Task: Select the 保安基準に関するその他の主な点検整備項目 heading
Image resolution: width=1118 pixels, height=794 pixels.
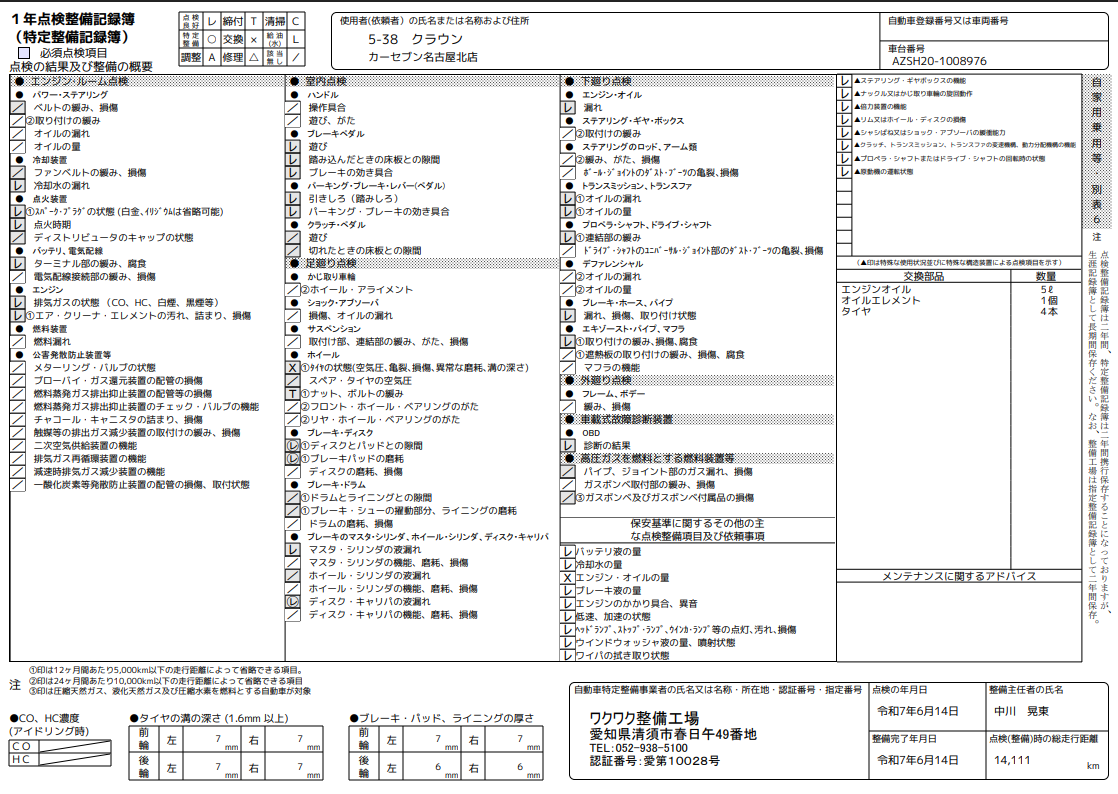Action: [697, 530]
